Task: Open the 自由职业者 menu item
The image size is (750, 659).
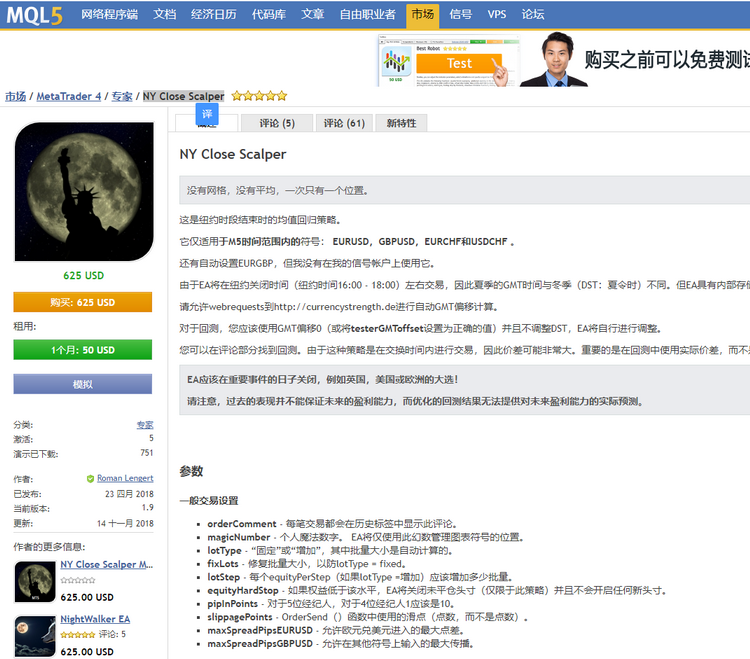Action: pos(367,14)
